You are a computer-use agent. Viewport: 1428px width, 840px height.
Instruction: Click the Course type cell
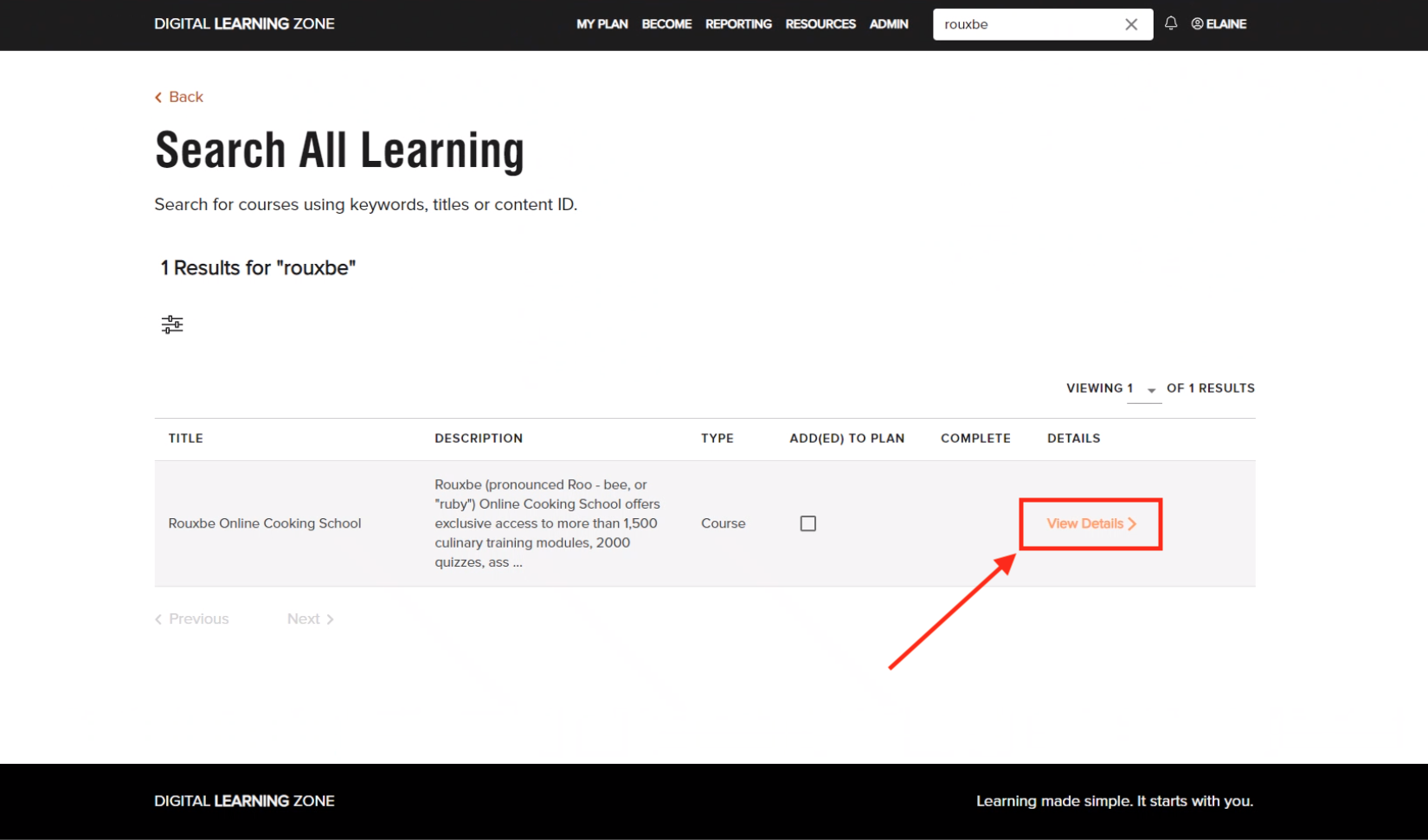pyautogui.click(x=724, y=523)
